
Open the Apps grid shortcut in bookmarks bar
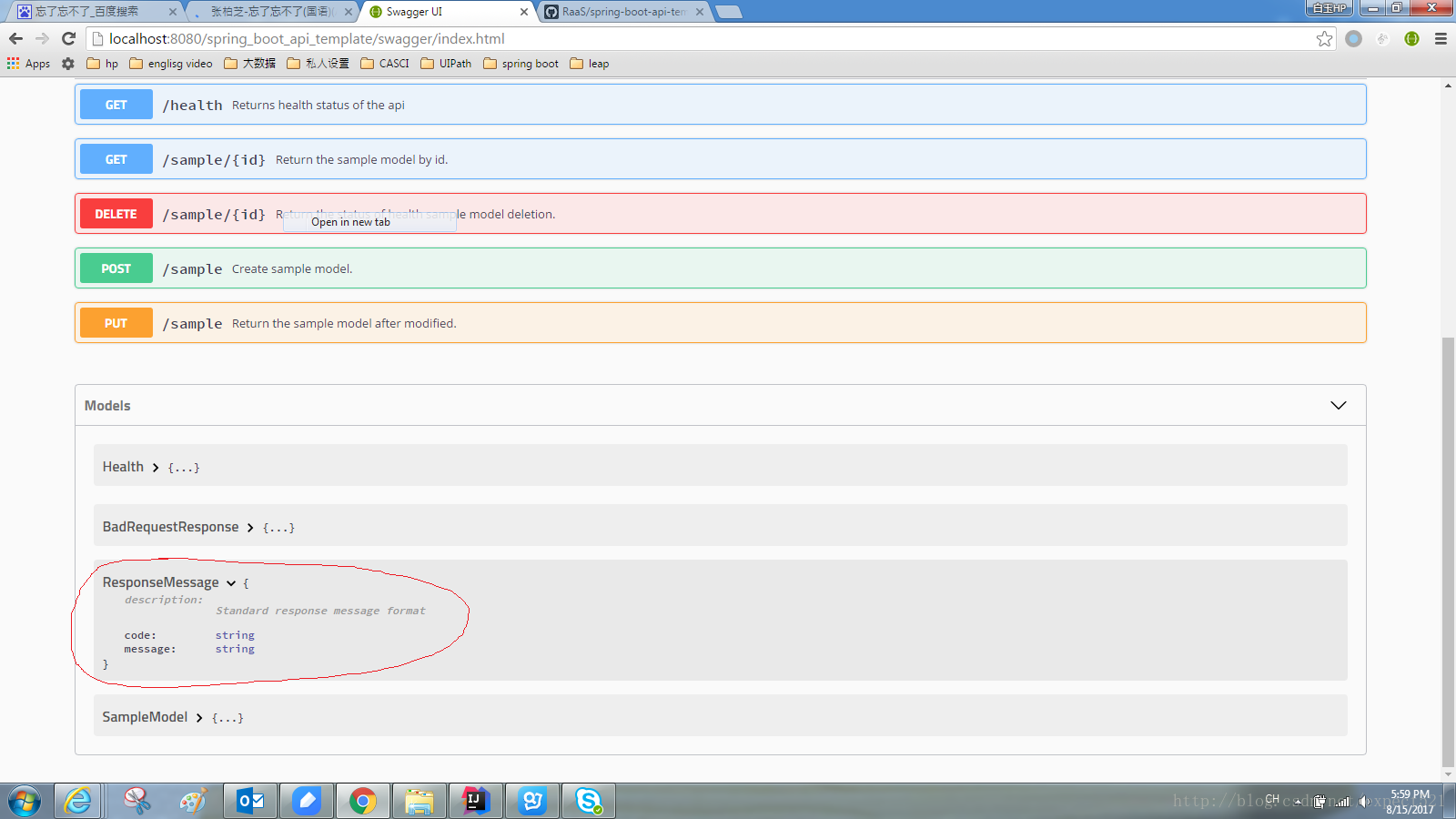(x=28, y=63)
